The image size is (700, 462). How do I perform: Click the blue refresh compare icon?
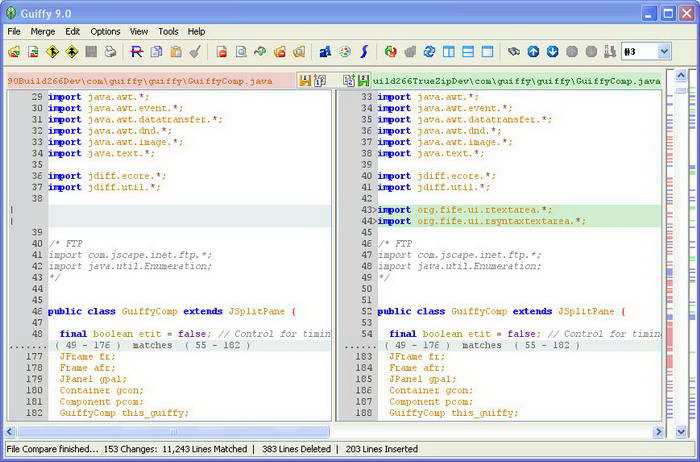click(x=429, y=51)
